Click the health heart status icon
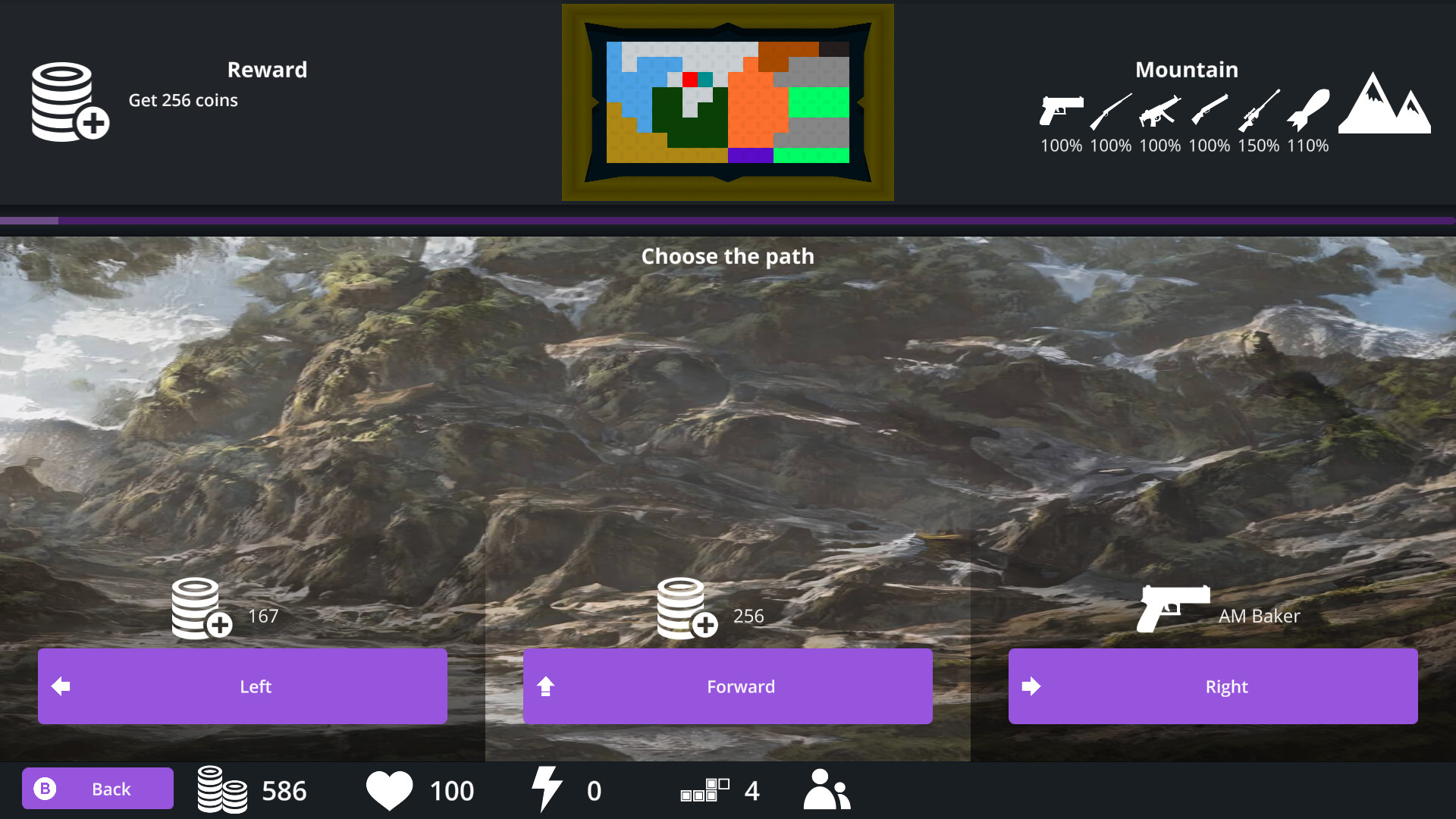The height and width of the screenshot is (819, 1456). click(390, 789)
